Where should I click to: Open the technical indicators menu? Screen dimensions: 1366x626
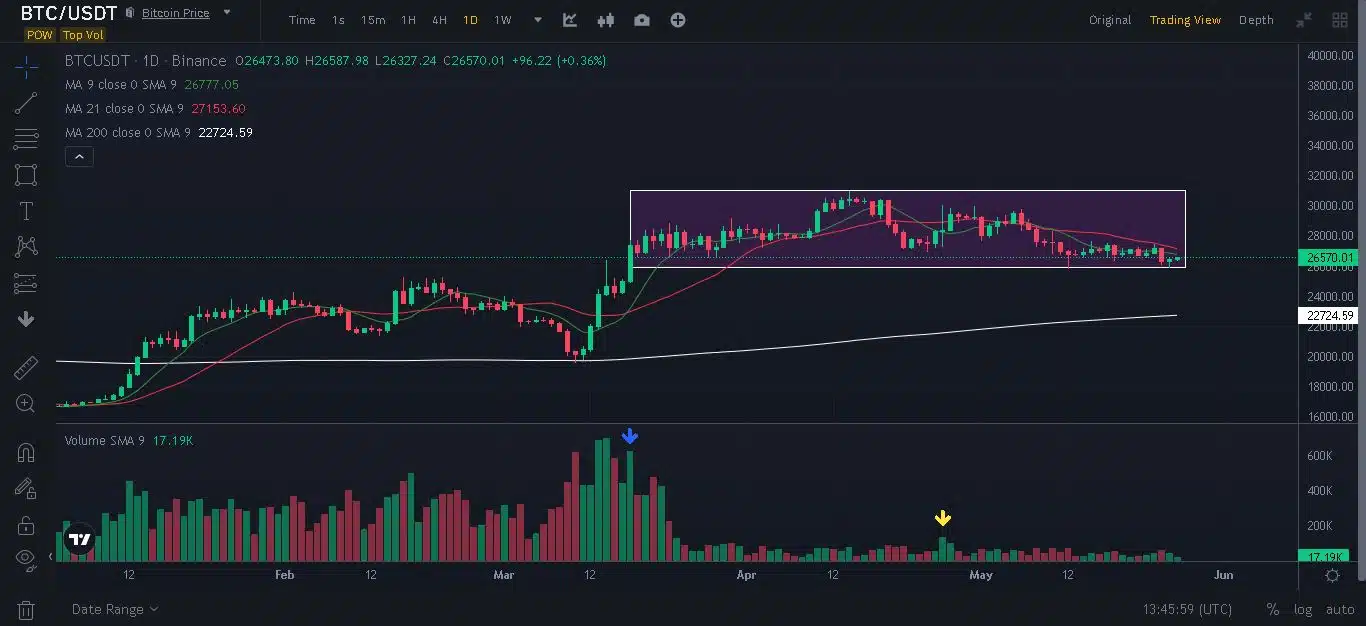pyautogui.click(x=570, y=20)
